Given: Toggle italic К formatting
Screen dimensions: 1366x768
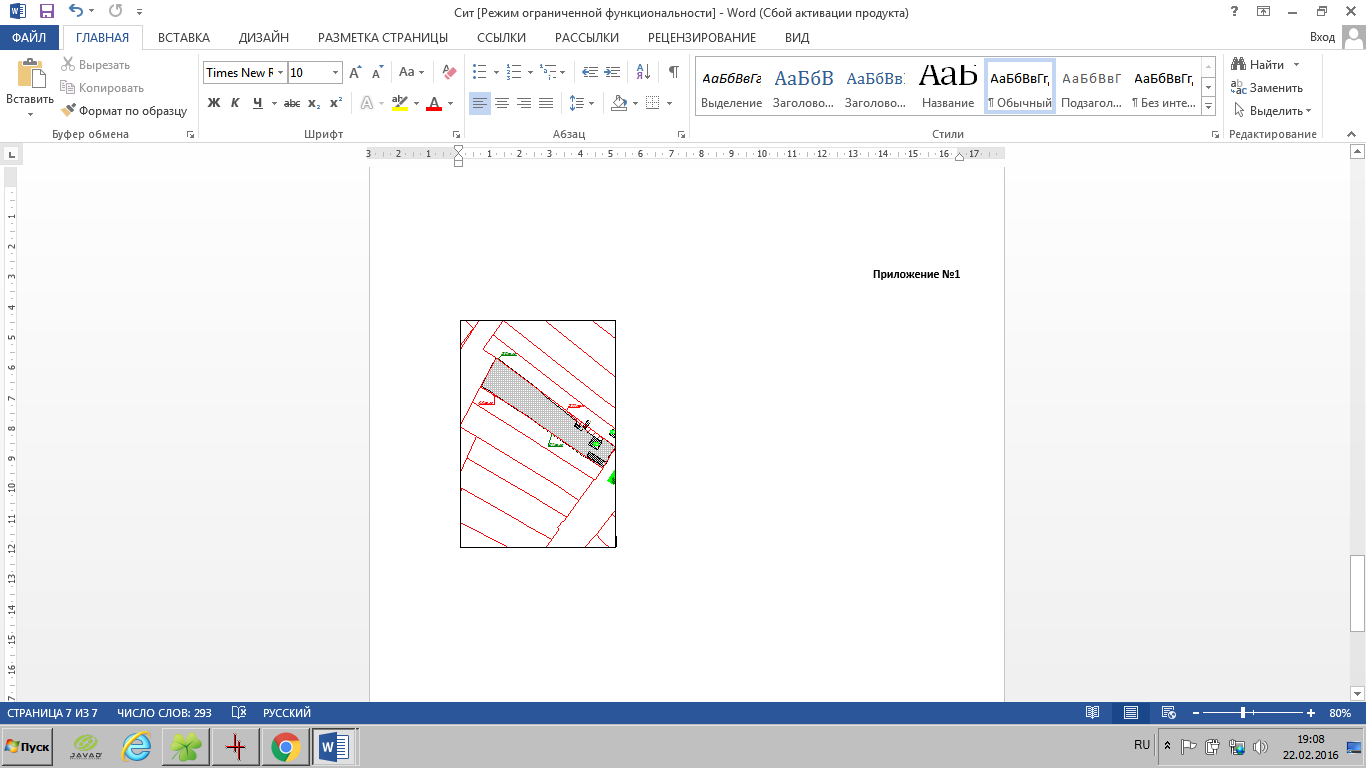Looking at the screenshot, I should pos(235,103).
